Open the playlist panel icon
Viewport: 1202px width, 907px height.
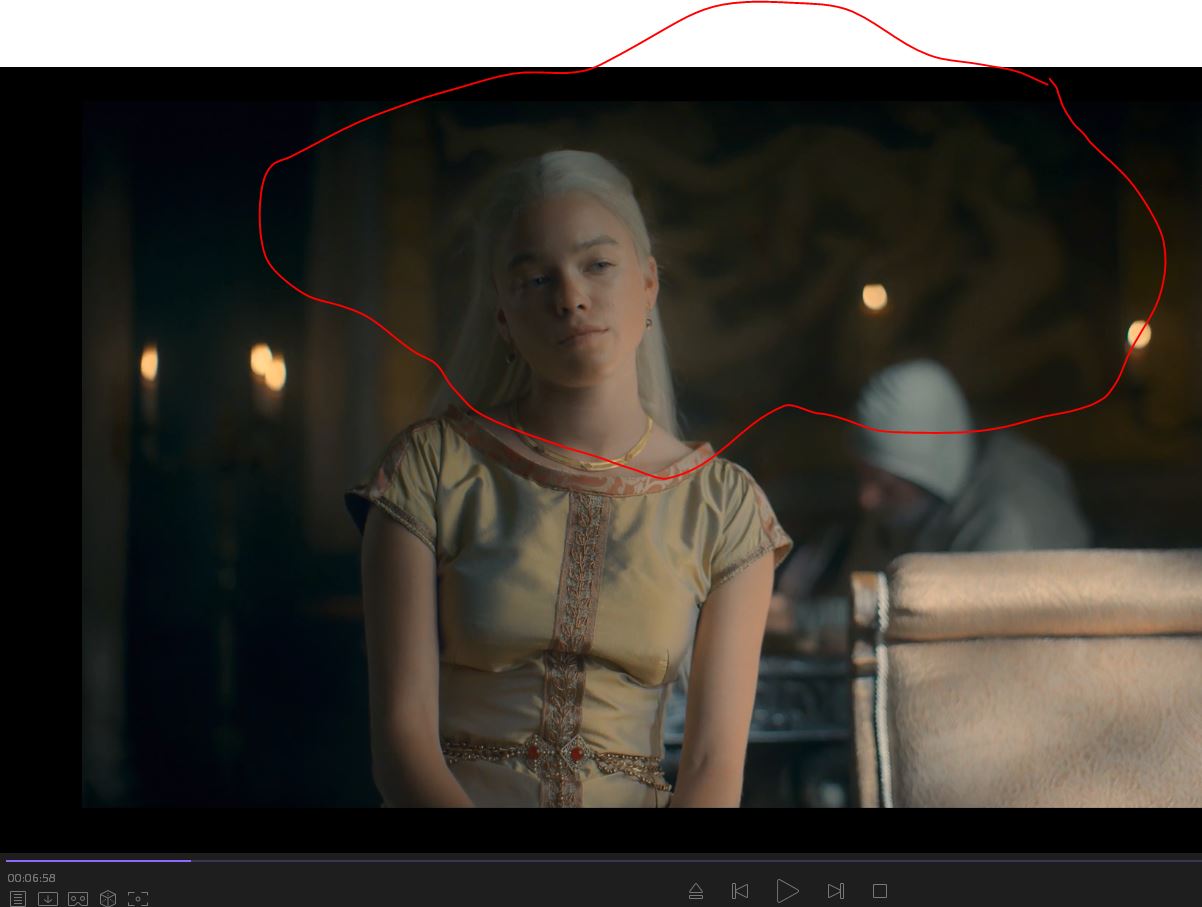pos(18,899)
